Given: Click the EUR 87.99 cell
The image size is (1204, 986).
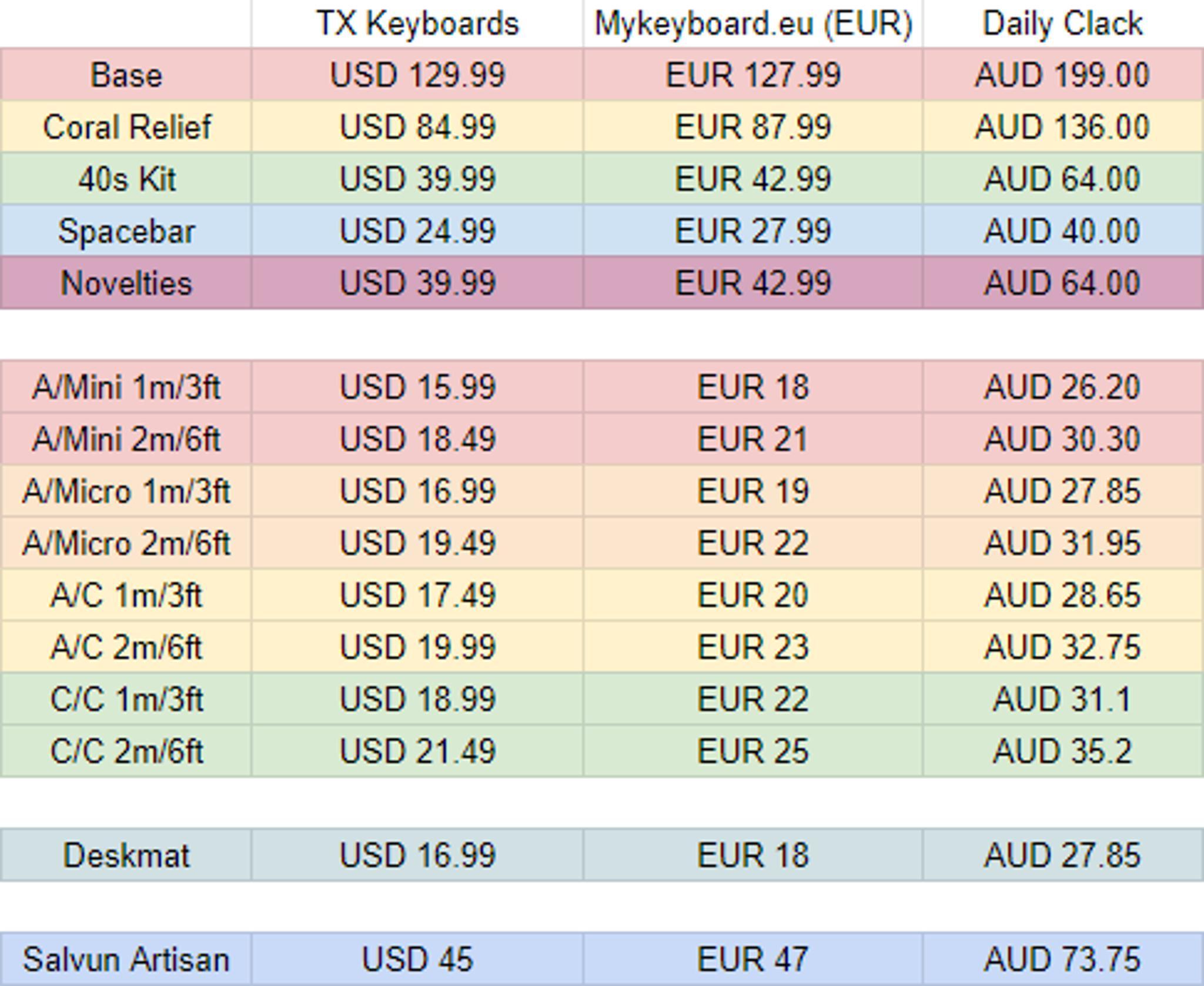Looking at the screenshot, I should click(x=753, y=127).
